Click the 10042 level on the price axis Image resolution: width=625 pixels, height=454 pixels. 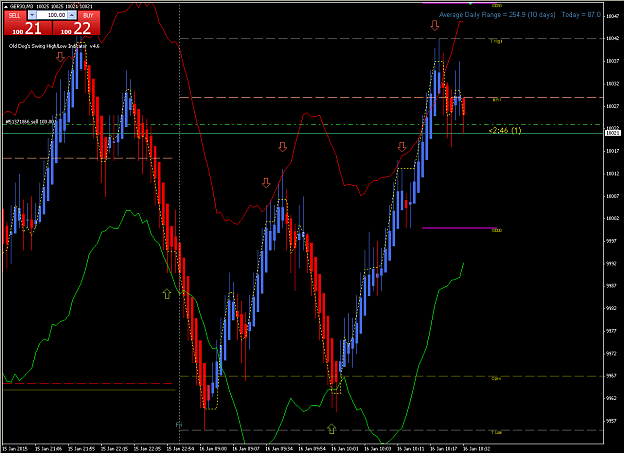click(x=612, y=39)
